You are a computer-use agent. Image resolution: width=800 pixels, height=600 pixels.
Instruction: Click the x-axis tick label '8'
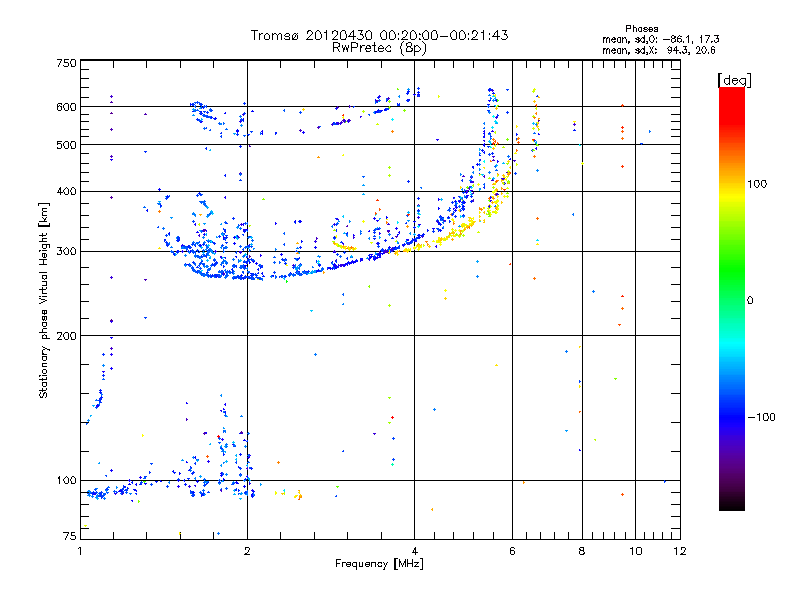click(x=582, y=551)
